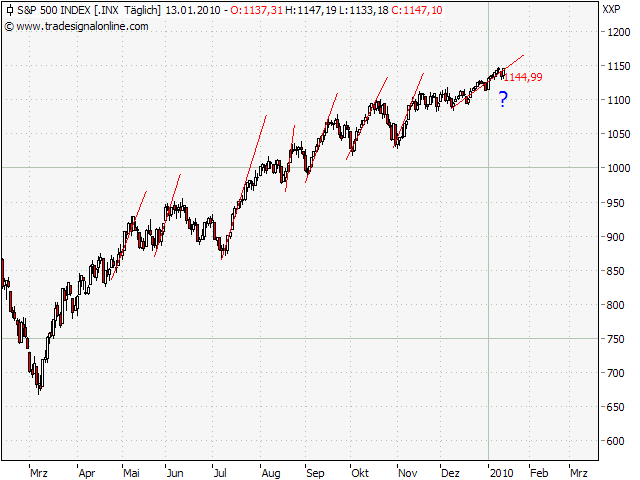Screen dimensions: 640x480
Task: Click the first Mrz label on the time axis
Action: coord(39,473)
